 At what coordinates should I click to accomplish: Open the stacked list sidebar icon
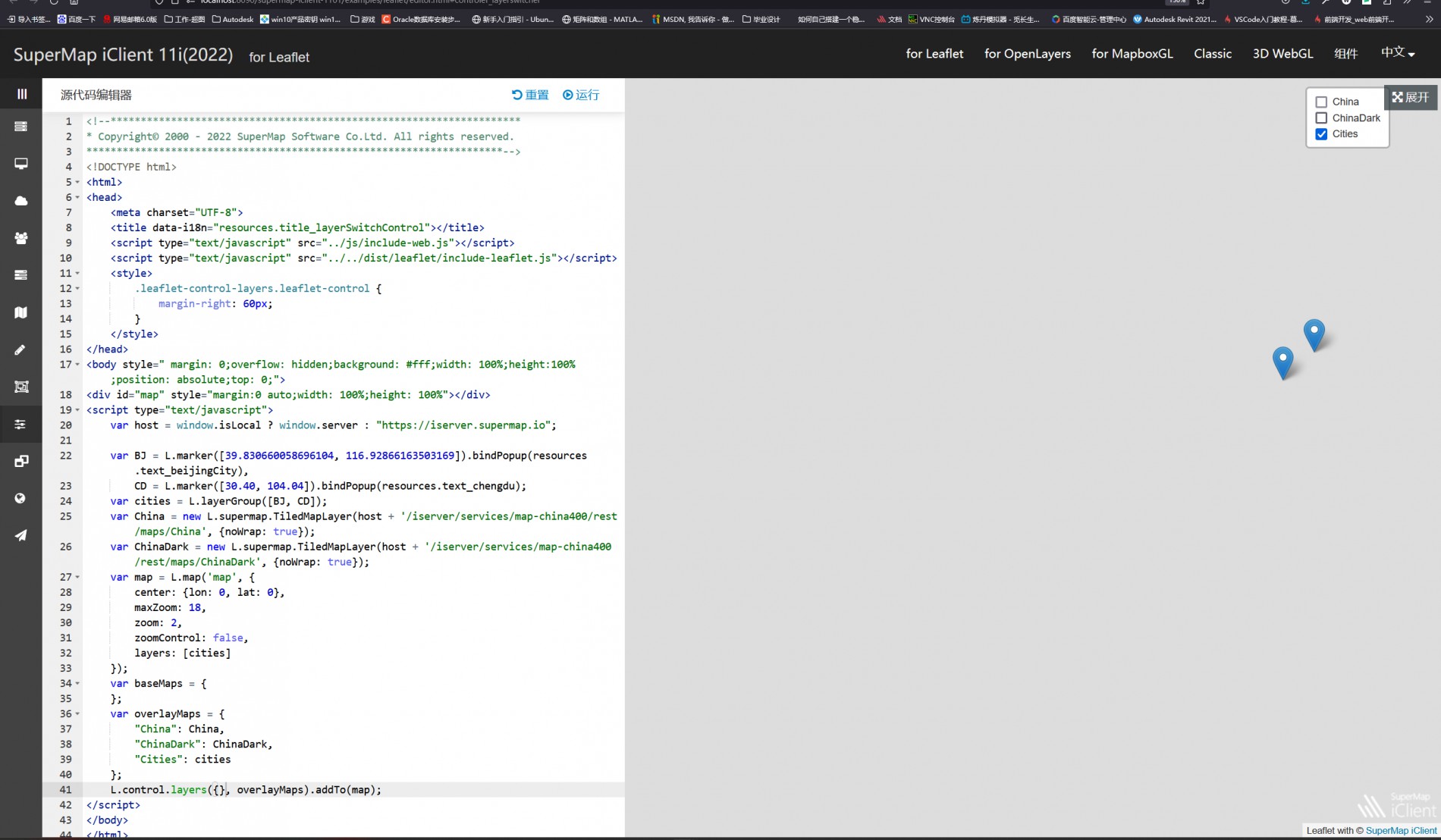click(21, 275)
